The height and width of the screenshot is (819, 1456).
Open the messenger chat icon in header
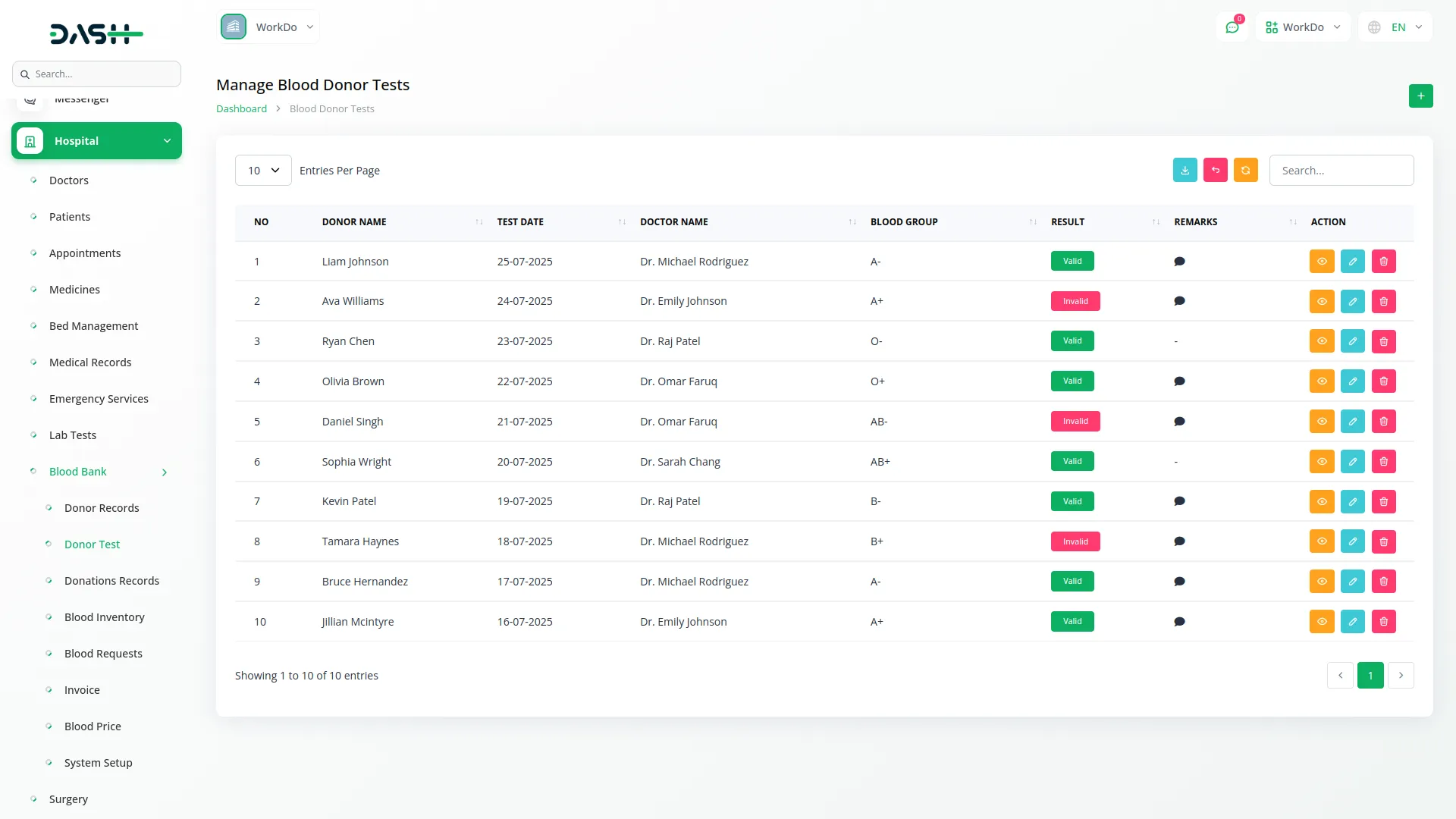tap(1232, 27)
